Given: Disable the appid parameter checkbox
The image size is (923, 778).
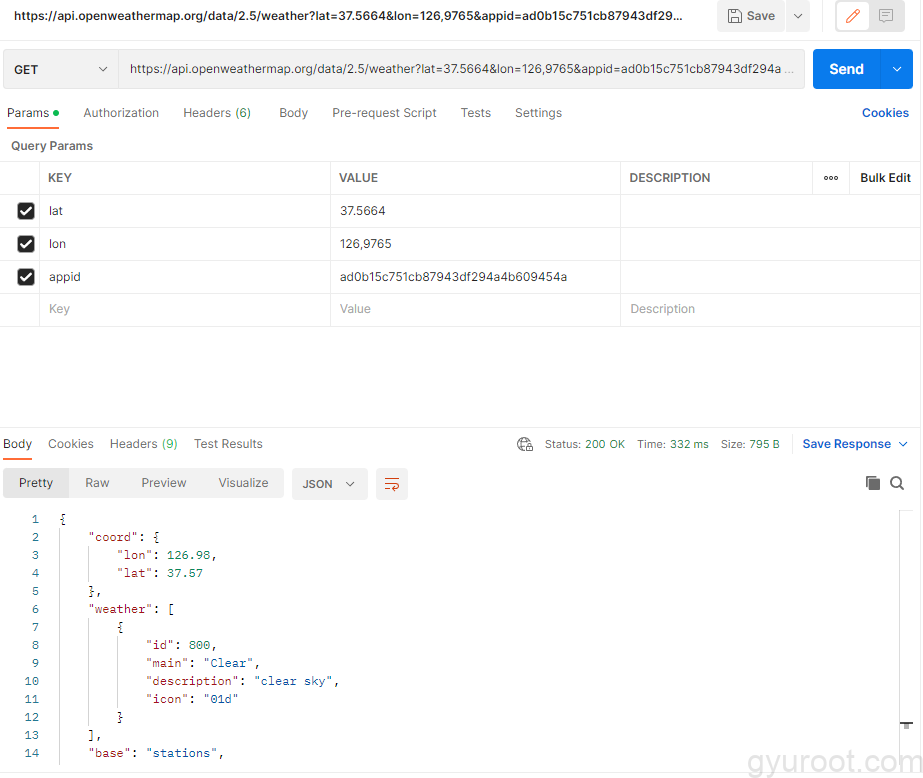Looking at the screenshot, I should point(26,277).
